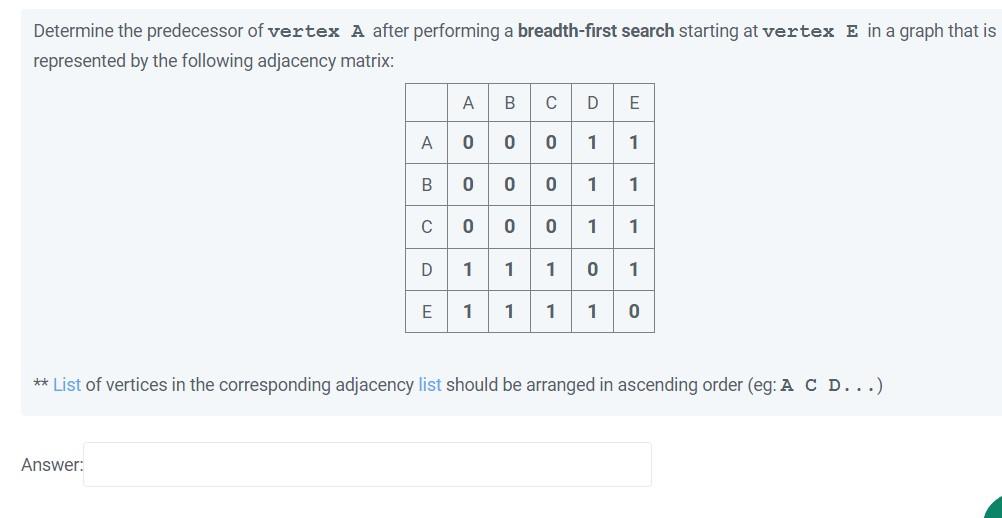Click the cell at row E, column E

(634, 312)
